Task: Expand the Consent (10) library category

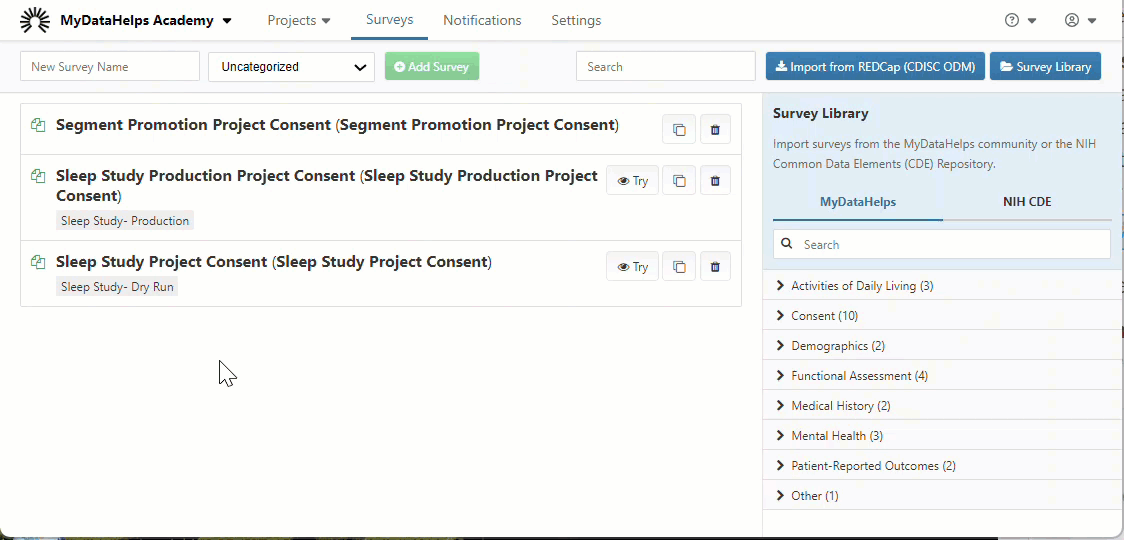Action: click(x=824, y=316)
